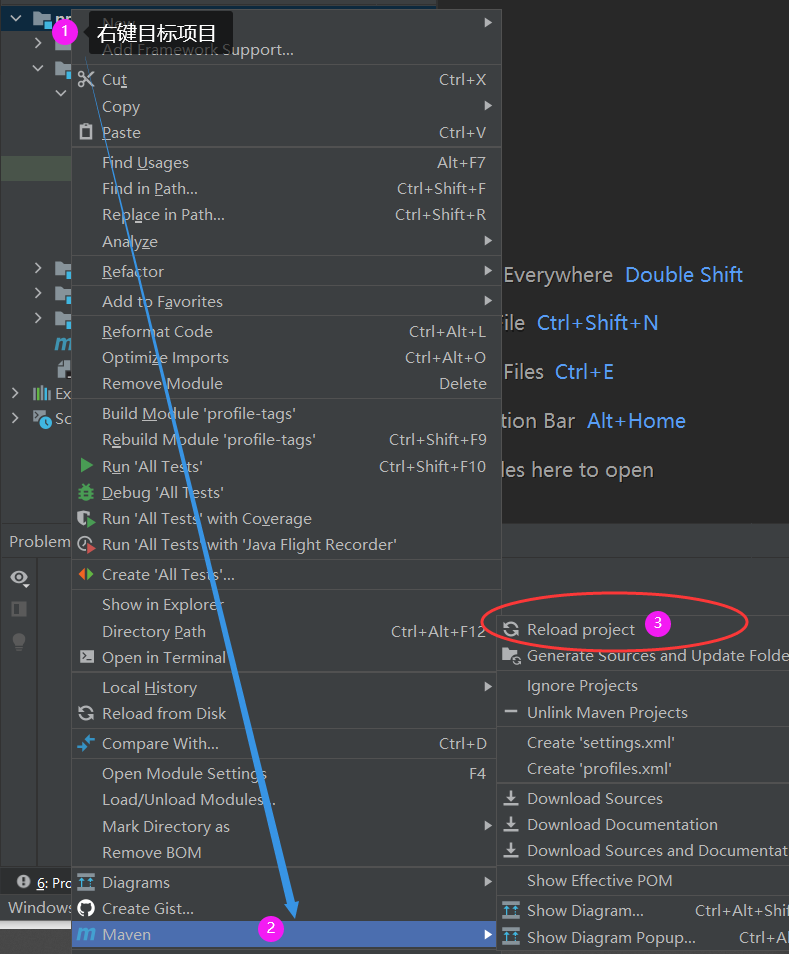
Task: Click the GitHub icon beside Create Gist
Action: click(88, 908)
